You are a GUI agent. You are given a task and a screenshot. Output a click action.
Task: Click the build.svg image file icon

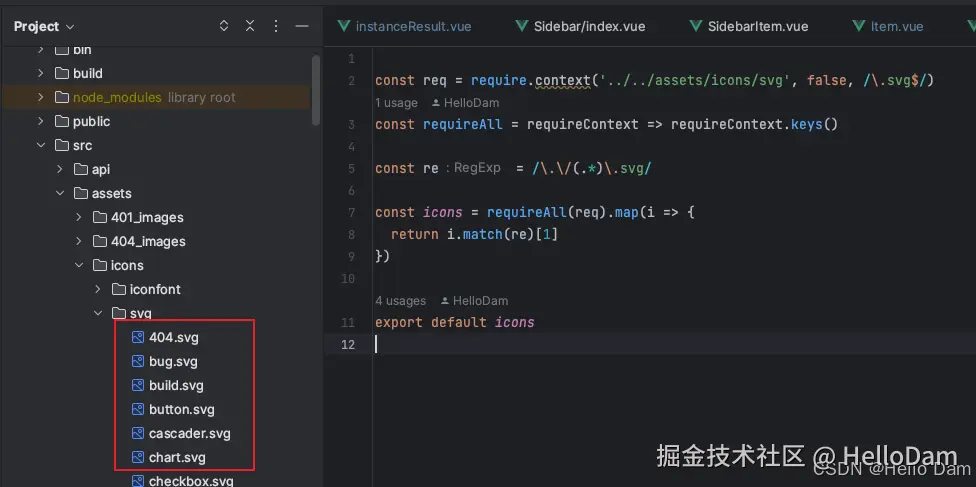(138, 385)
